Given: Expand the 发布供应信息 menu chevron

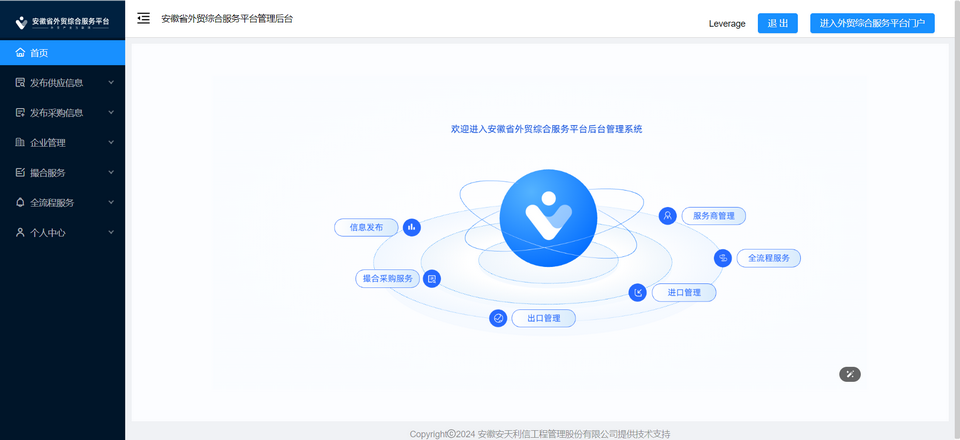Looking at the screenshot, I should click(x=111, y=82).
